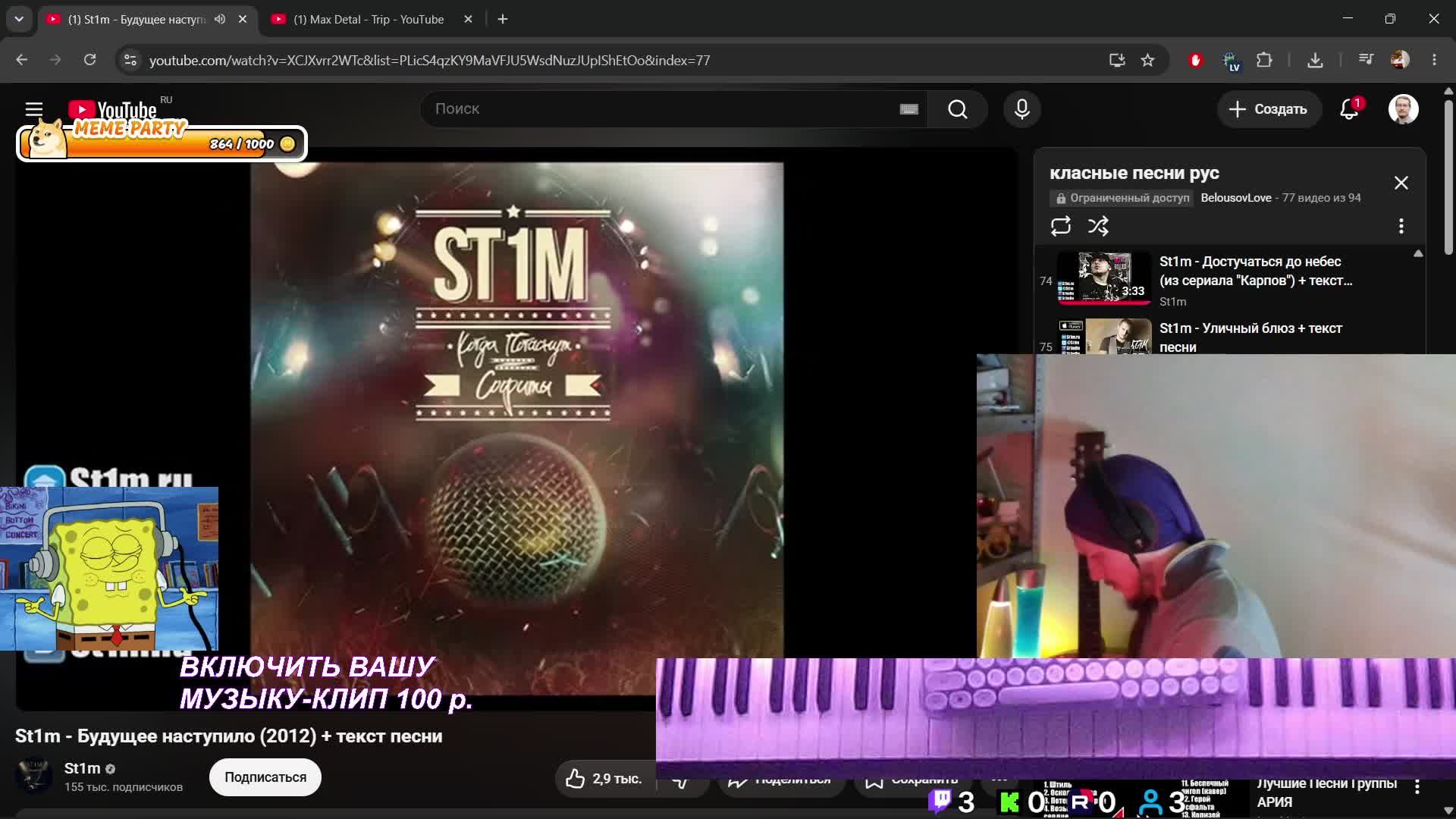This screenshot has height=819, width=1456.
Task: Open the YouTube guide hamburger menu
Action: coord(34,109)
